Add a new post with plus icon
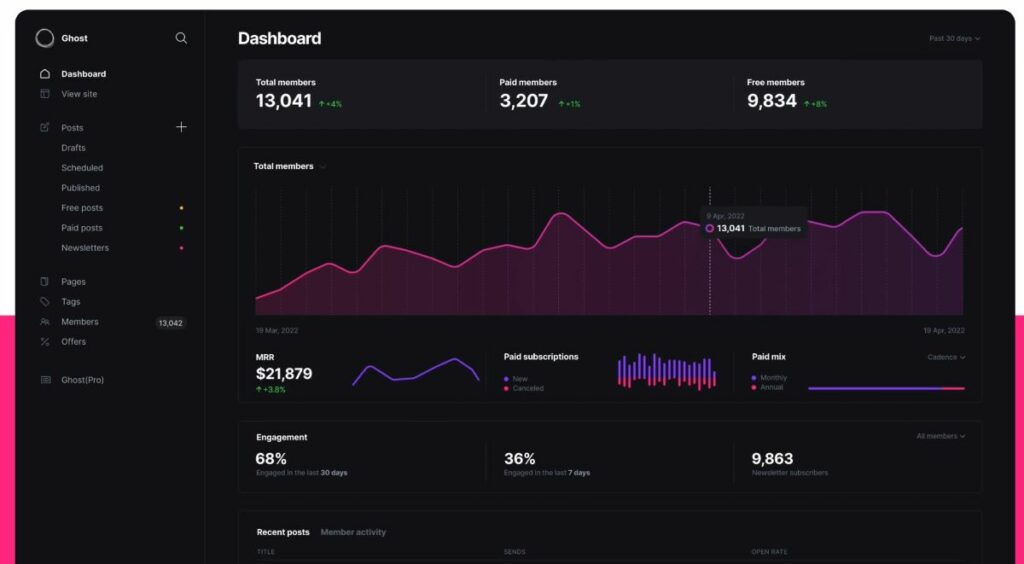The width and height of the screenshot is (1024, 564). 181,127
